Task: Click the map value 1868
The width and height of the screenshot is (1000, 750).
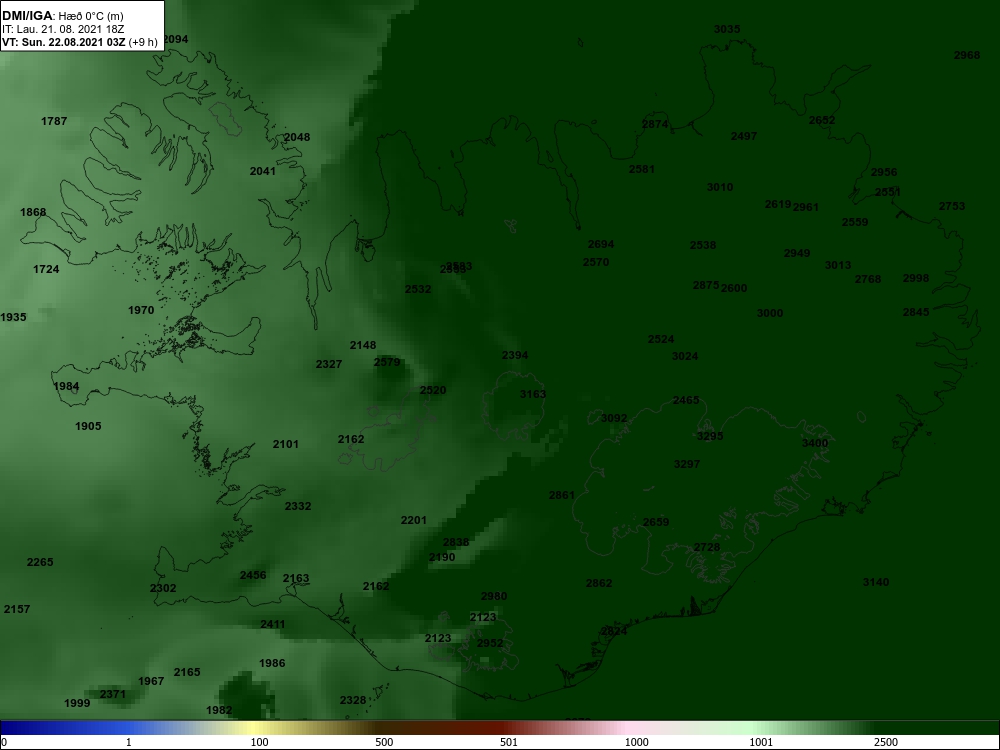Action: 33,212
